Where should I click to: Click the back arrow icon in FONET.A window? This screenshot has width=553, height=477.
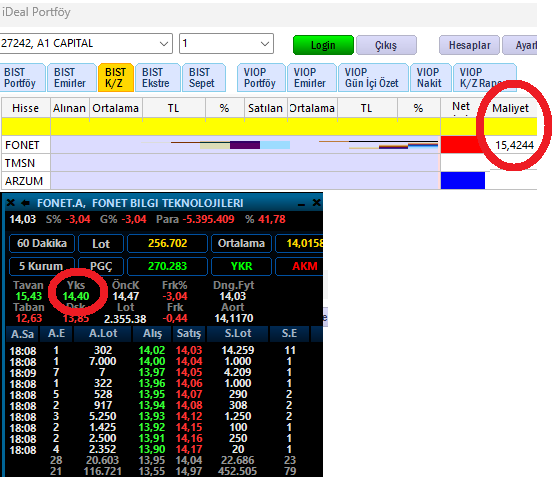point(25,203)
